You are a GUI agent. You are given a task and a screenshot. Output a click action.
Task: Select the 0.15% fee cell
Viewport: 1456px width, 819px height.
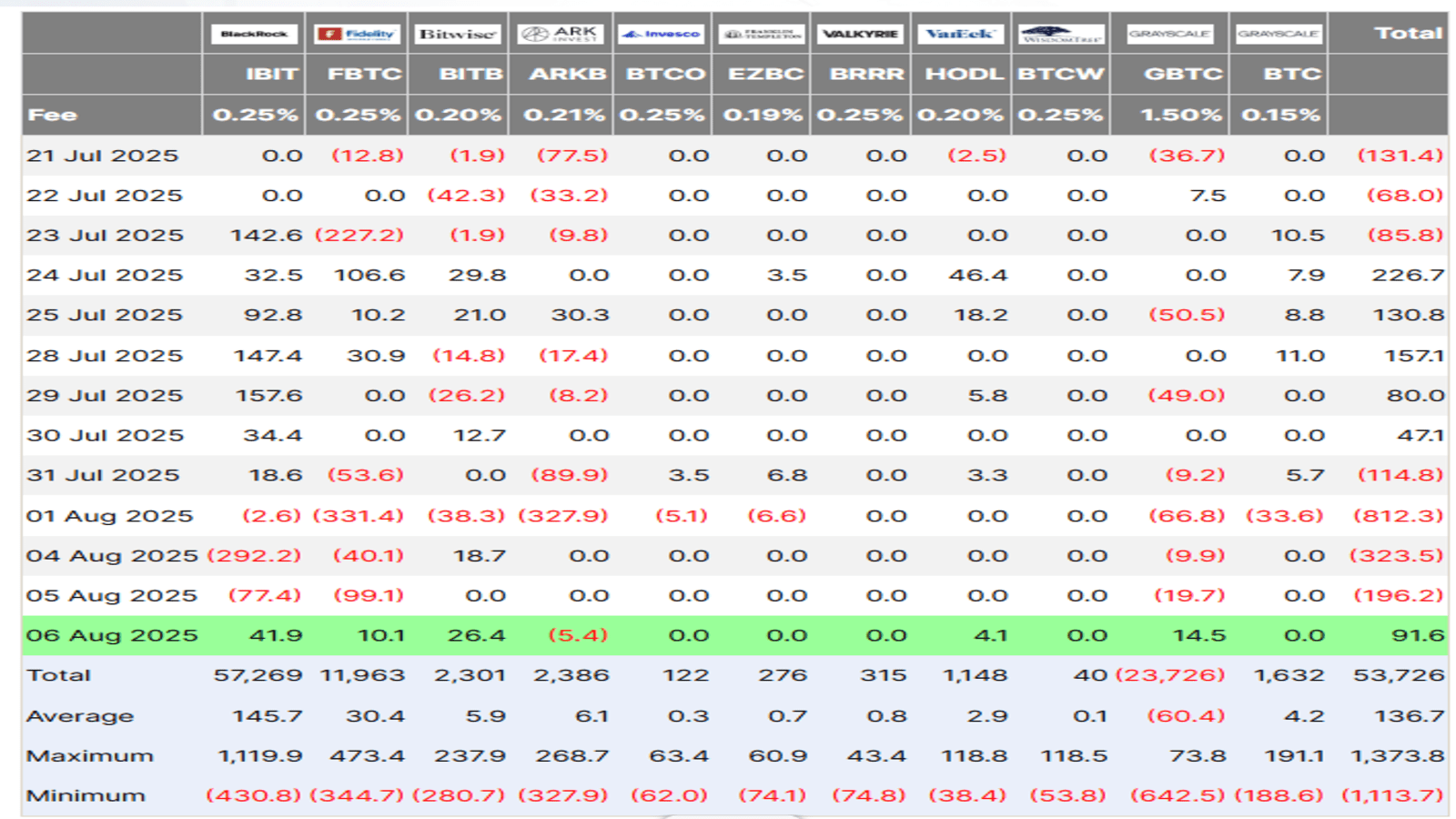point(1281,116)
